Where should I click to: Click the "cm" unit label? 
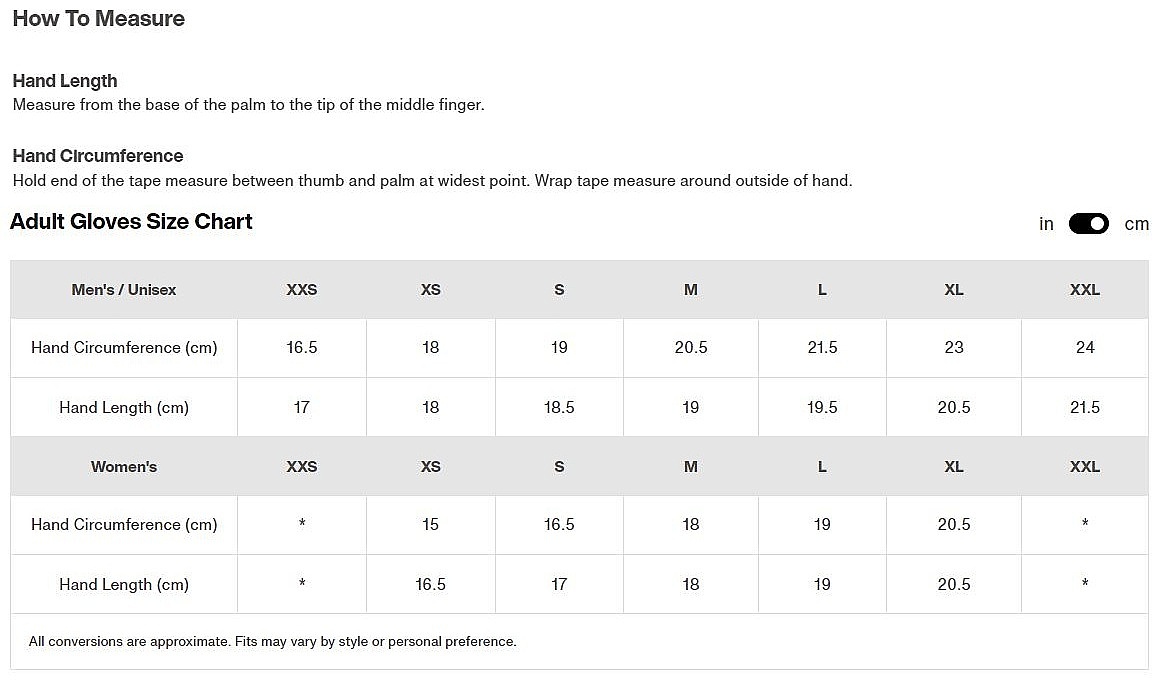tap(1136, 224)
